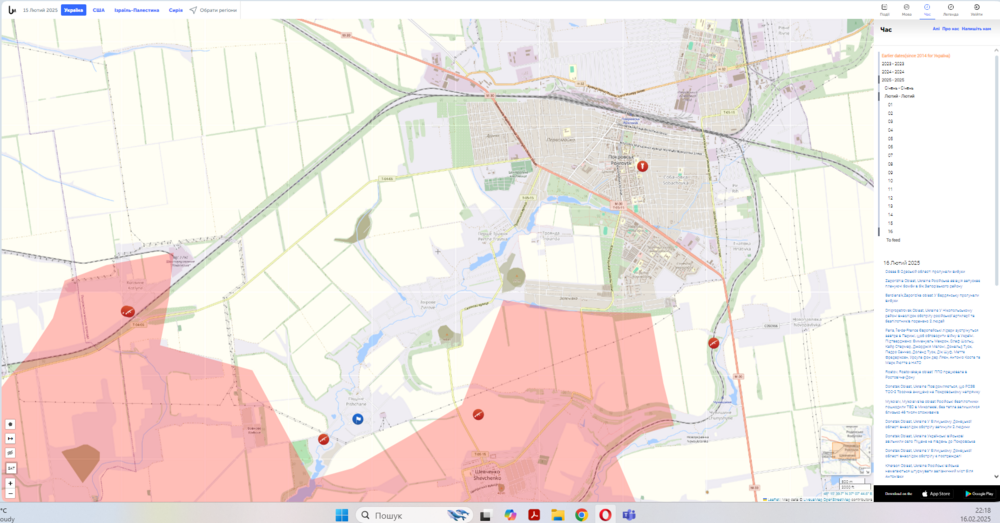The height and width of the screenshot is (523, 1000).
Task: Expand the Січень - Січень month list
Action: coord(899,88)
